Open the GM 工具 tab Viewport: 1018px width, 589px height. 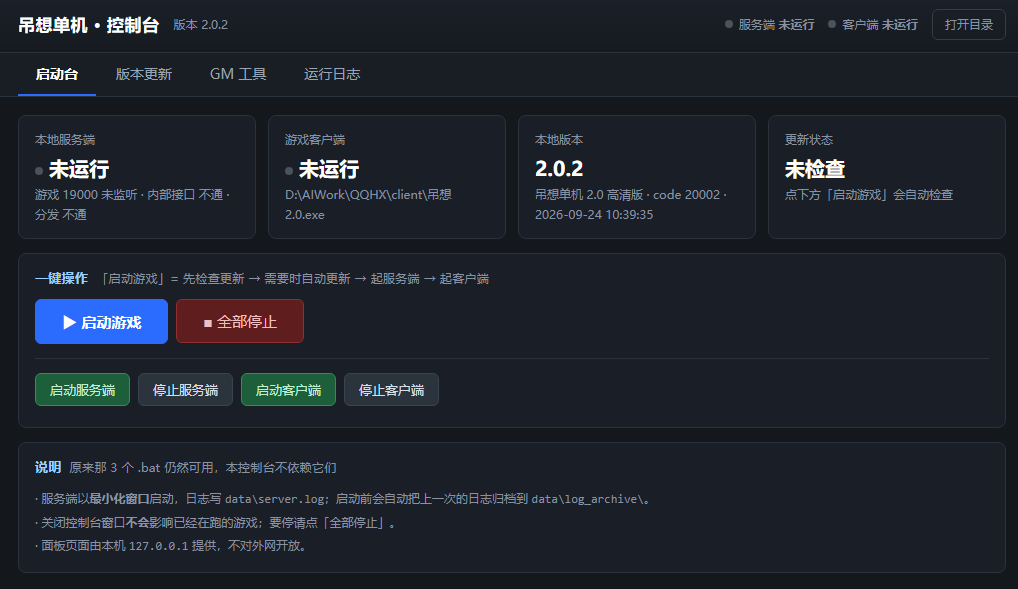tap(238, 74)
